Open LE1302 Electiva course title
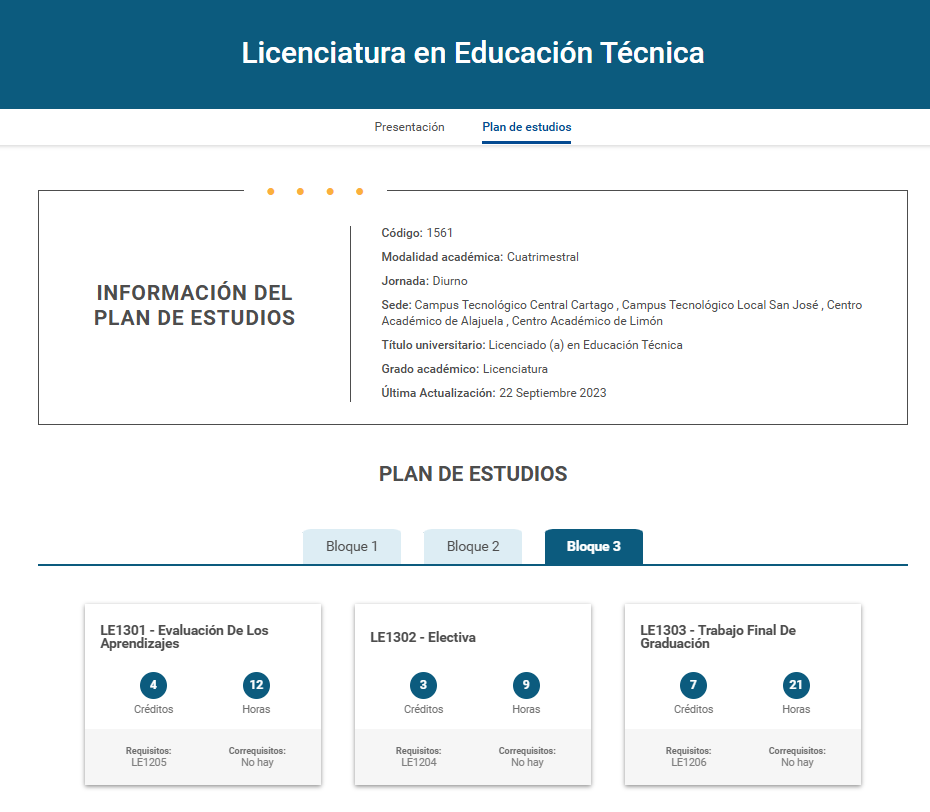 pos(423,637)
